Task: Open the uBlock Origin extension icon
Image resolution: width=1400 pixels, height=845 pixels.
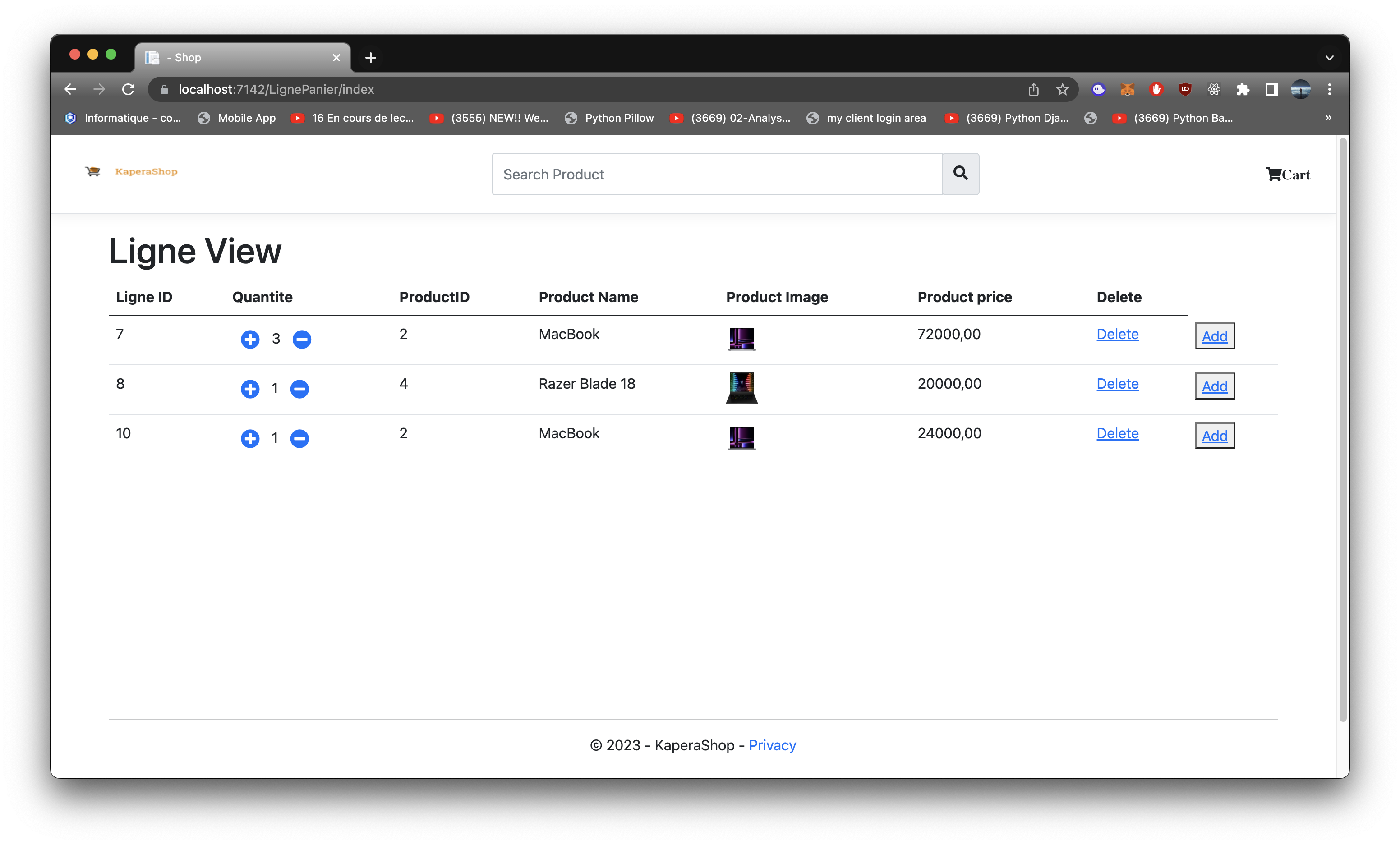Action: tap(1185, 89)
